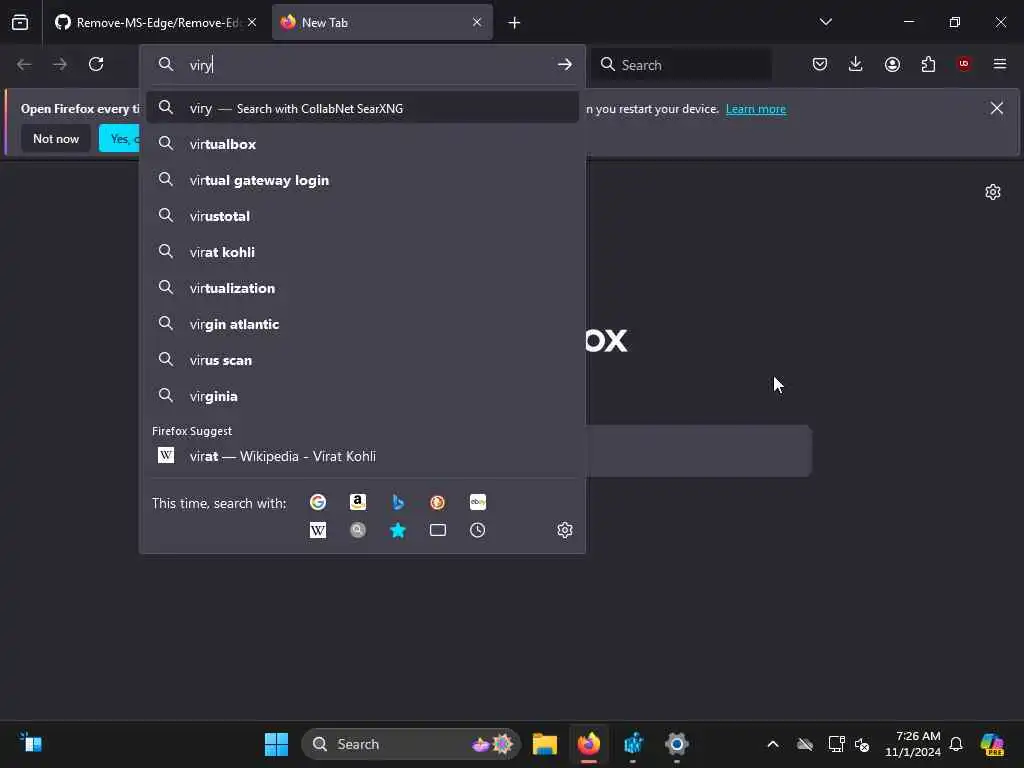Show hidden system tray icons
Image resolution: width=1024 pixels, height=768 pixels.
pos(773,744)
